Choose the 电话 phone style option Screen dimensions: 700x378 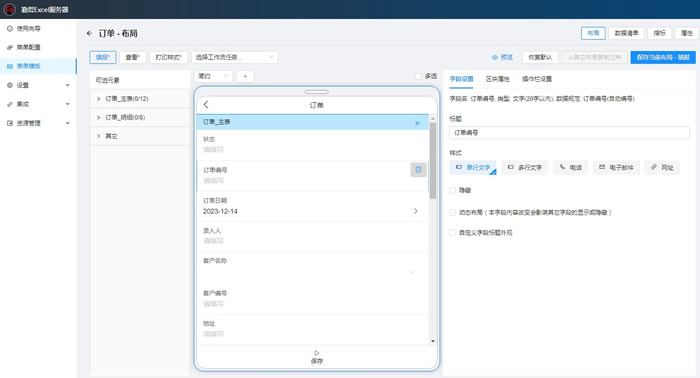pos(571,167)
